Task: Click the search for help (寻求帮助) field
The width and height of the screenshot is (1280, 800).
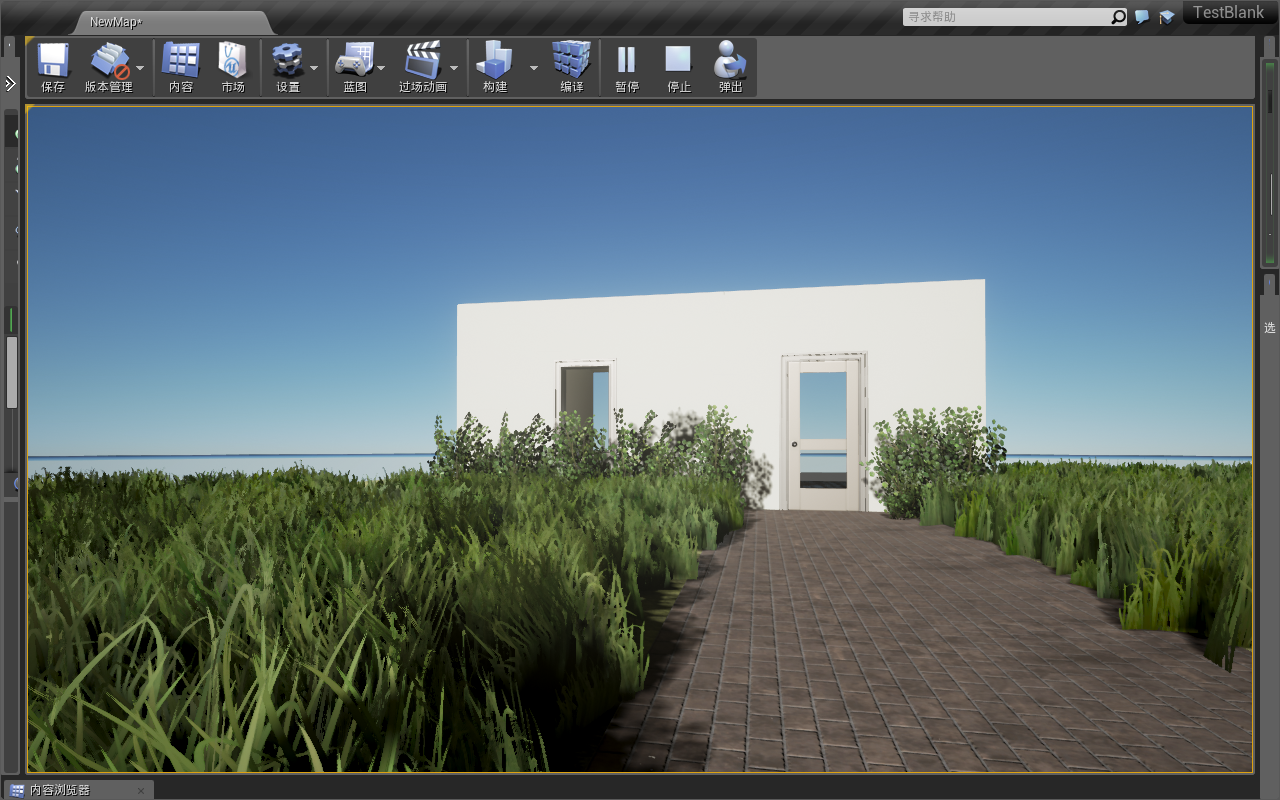Action: click(x=1007, y=17)
